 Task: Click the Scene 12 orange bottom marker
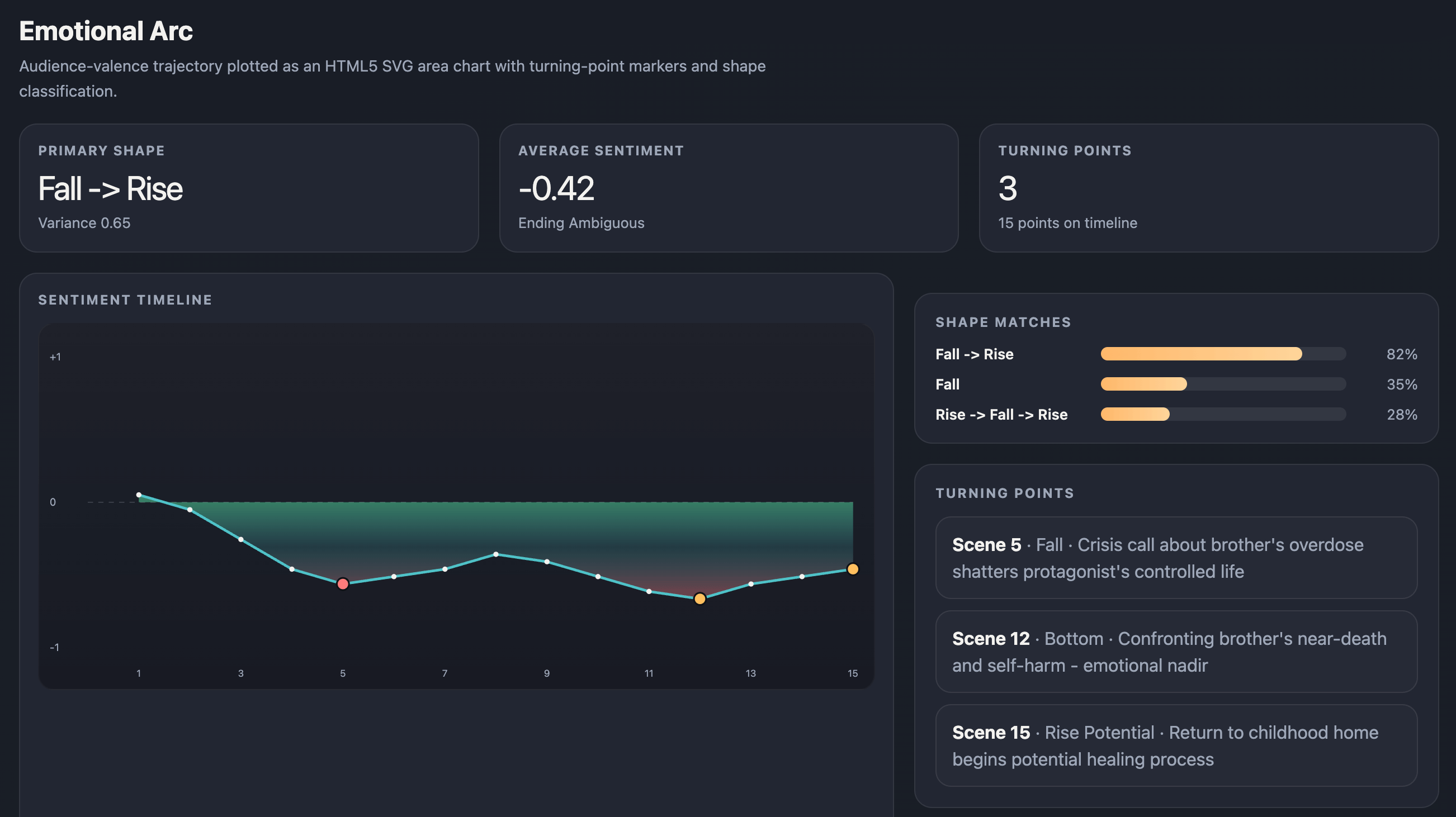pos(699,598)
